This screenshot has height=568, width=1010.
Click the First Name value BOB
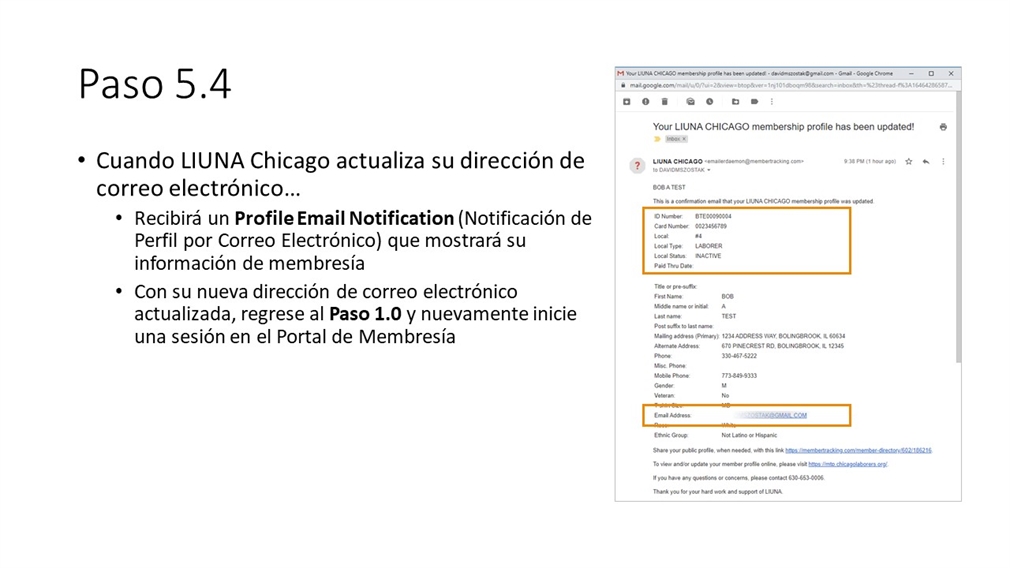click(727, 296)
